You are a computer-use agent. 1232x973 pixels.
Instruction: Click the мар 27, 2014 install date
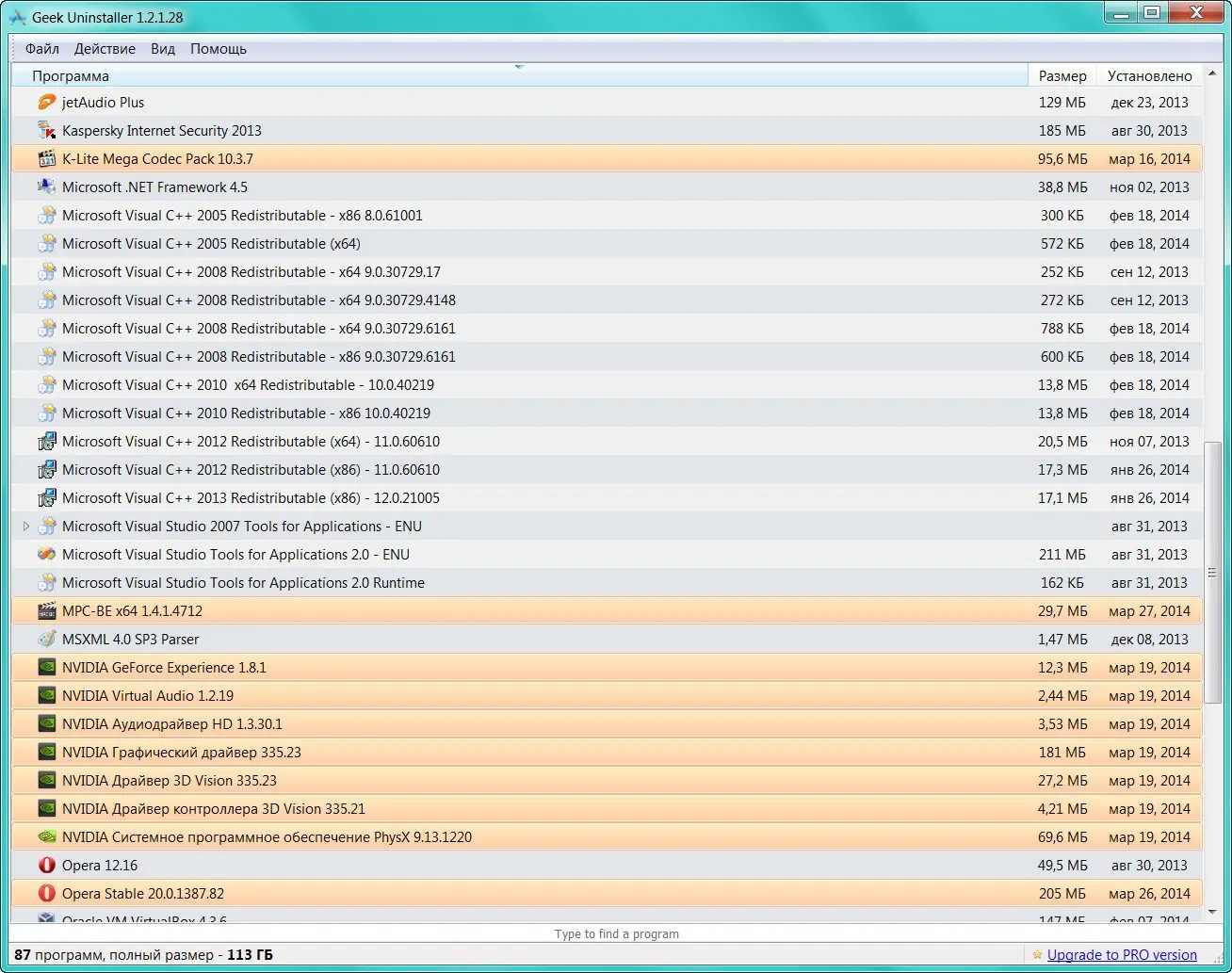coord(1149,610)
